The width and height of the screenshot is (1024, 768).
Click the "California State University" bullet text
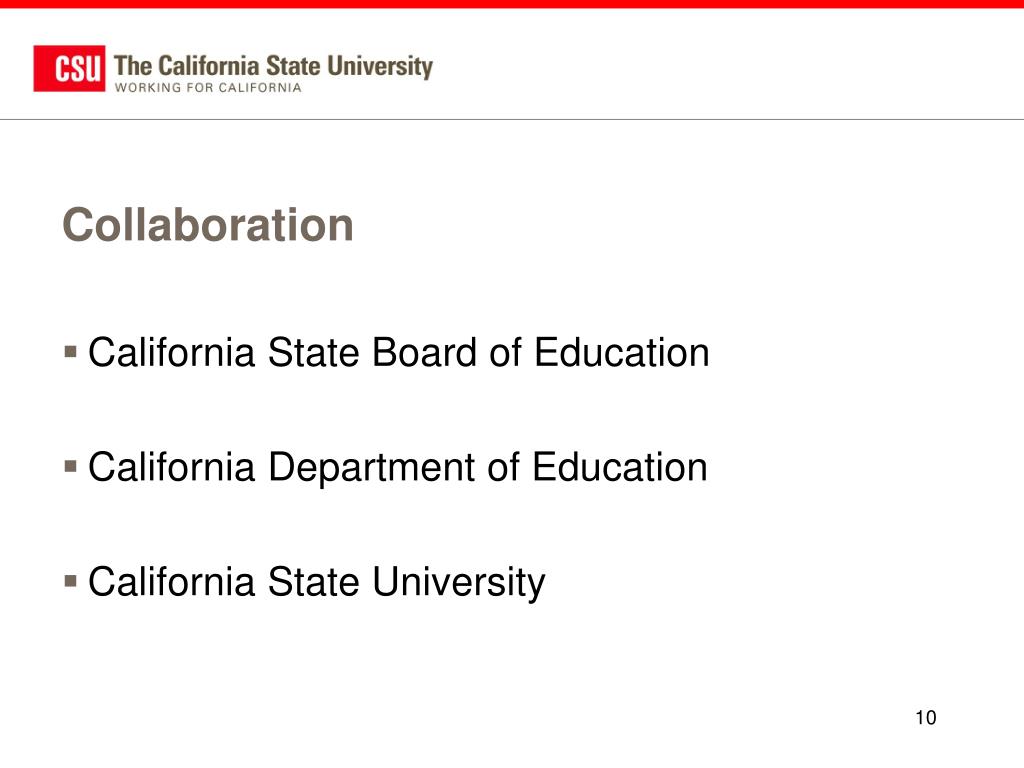[x=316, y=583]
